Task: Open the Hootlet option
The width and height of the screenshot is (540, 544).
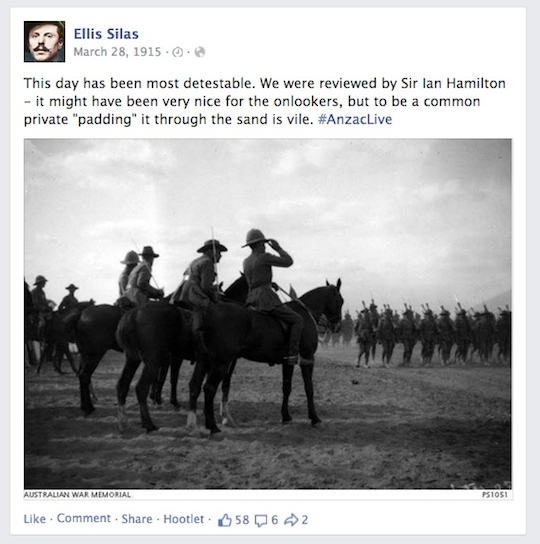Action: point(184,519)
